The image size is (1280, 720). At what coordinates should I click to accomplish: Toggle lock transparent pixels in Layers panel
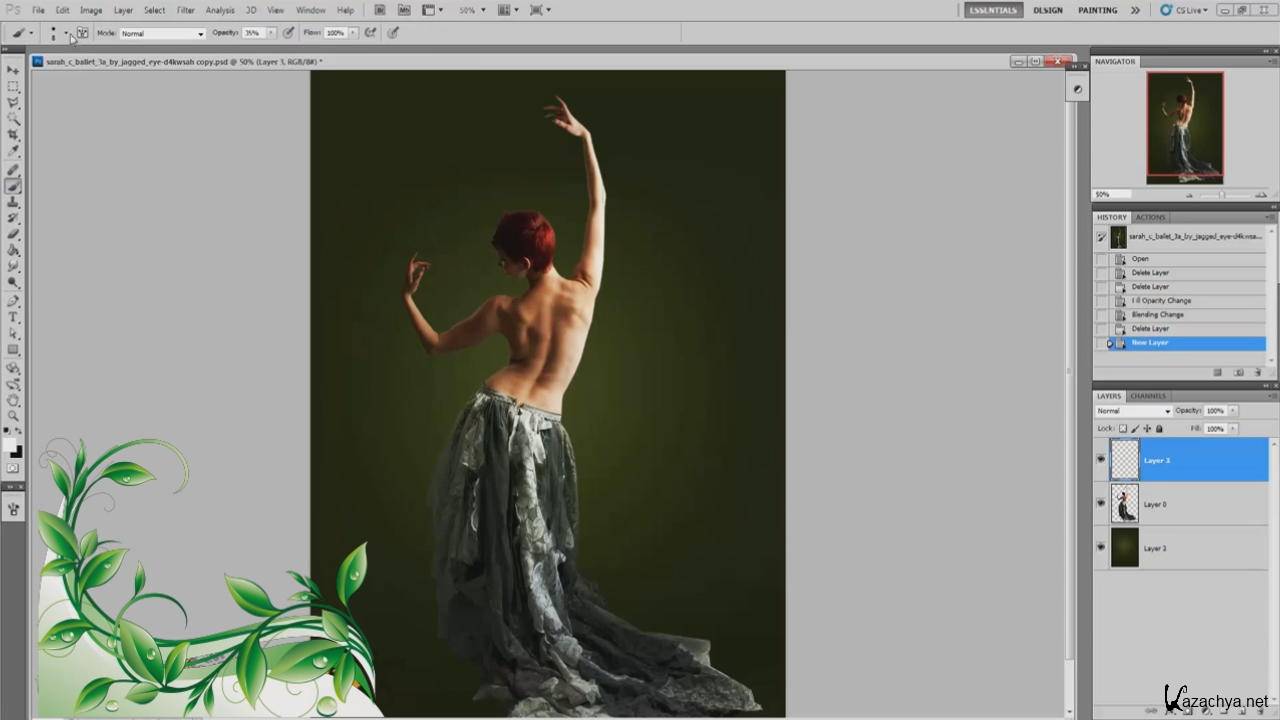[x=1123, y=428]
